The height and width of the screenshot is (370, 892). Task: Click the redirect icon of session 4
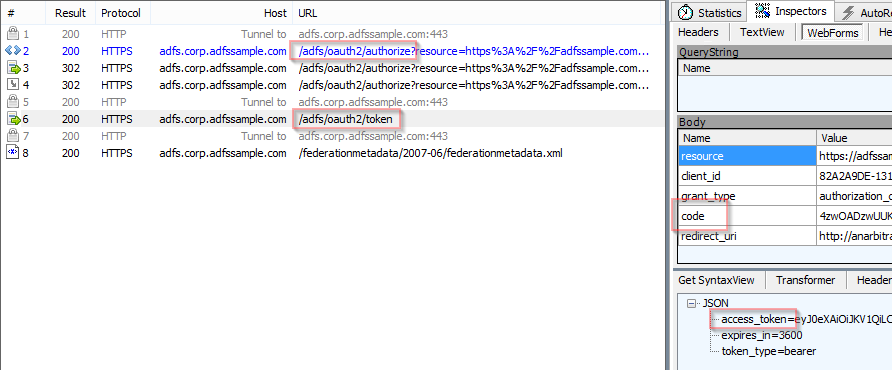13,85
